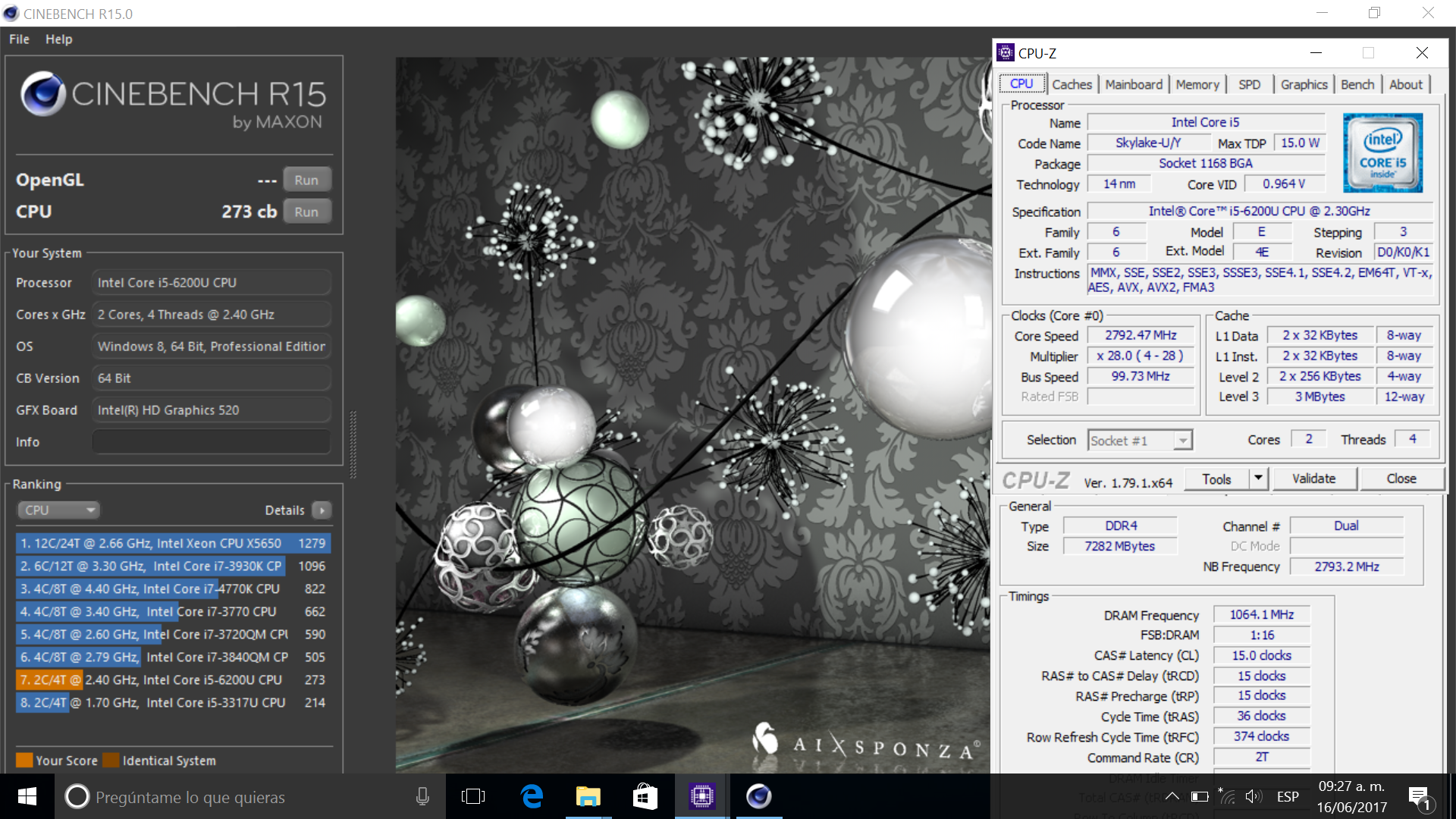Image resolution: width=1456 pixels, height=819 pixels.
Task: Switch to Mainboard tab in CPU-Z
Action: pos(1134,84)
